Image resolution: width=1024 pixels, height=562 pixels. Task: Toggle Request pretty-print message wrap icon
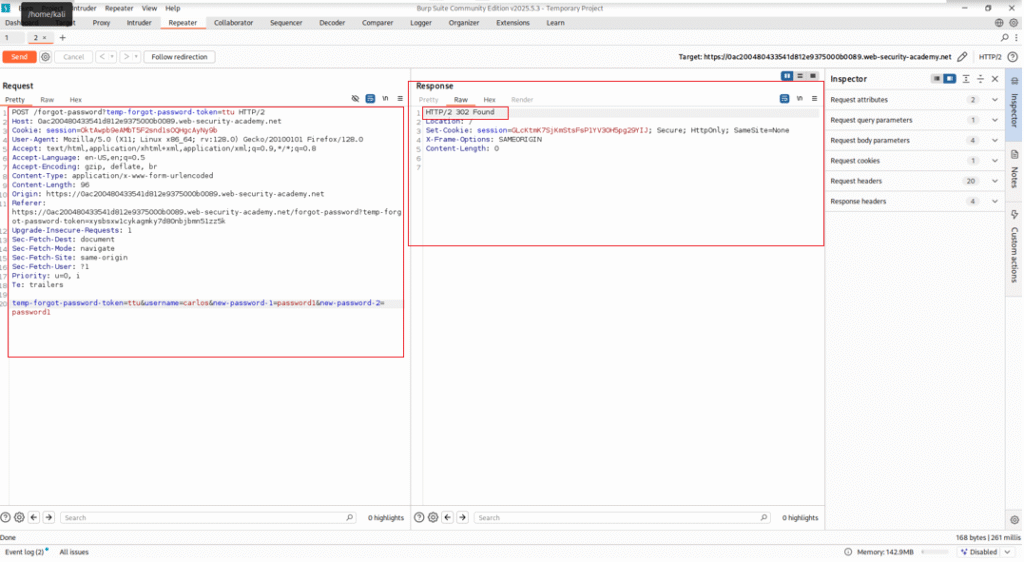[370, 99]
